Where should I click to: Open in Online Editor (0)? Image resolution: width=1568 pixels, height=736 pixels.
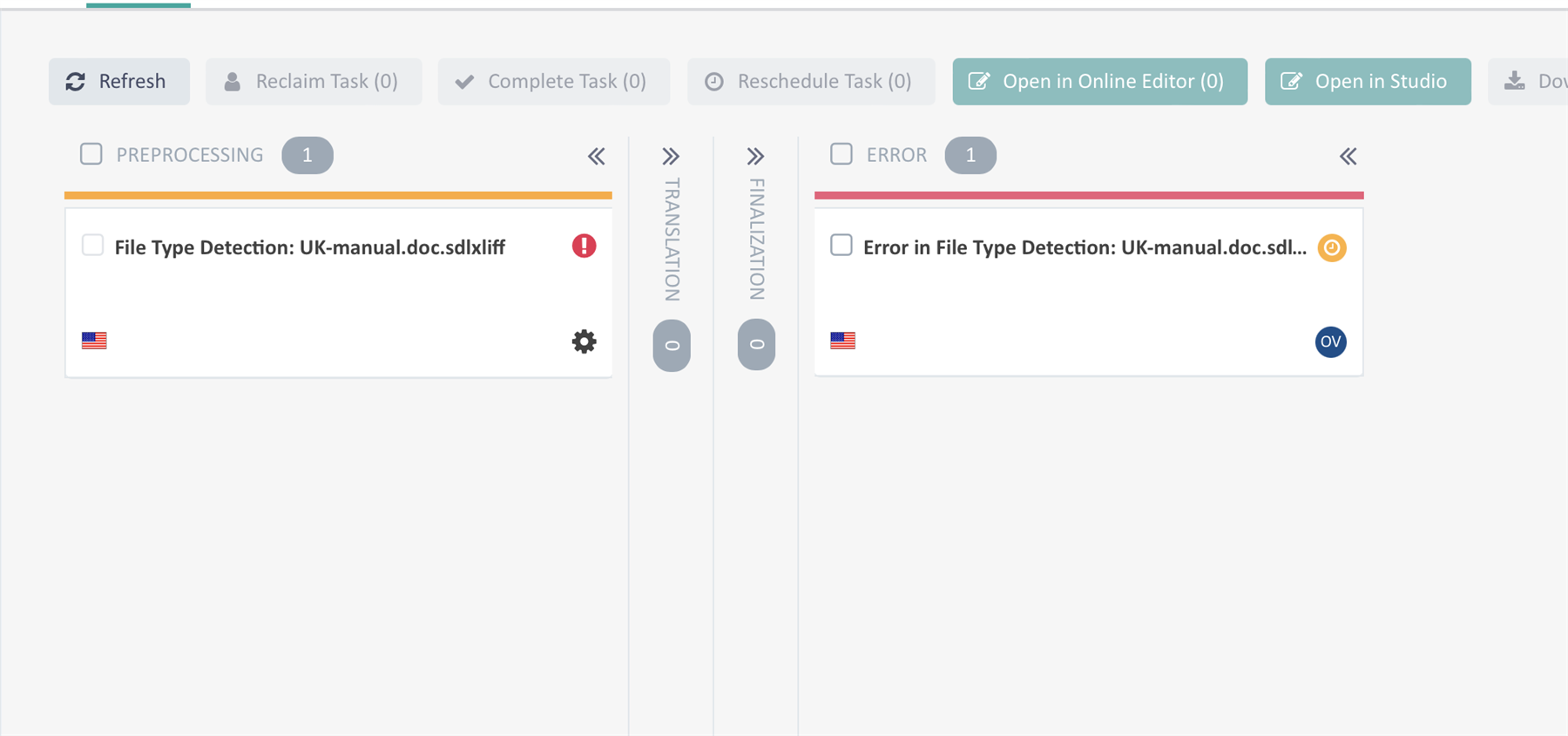point(1099,82)
